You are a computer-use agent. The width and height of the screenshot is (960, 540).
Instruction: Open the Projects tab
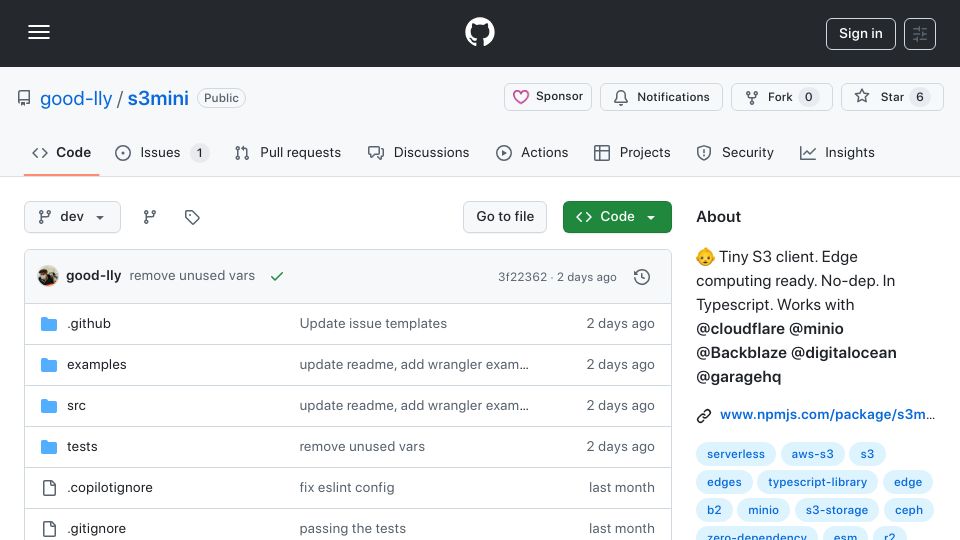[x=632, y=152]
